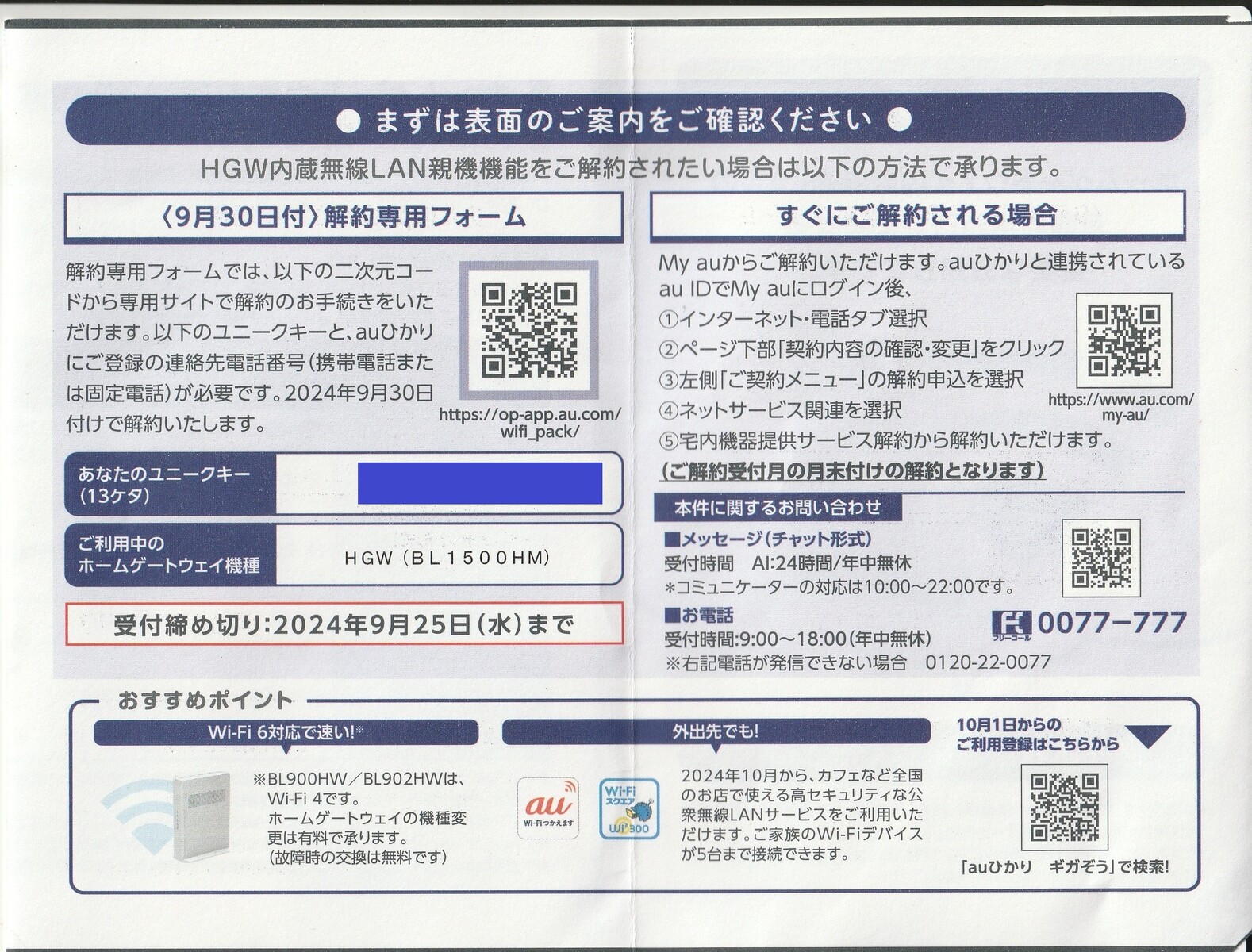Click step ①インターネット・電話タブ選択
This screenshot has width=1252, height=952.
point(793,319)
